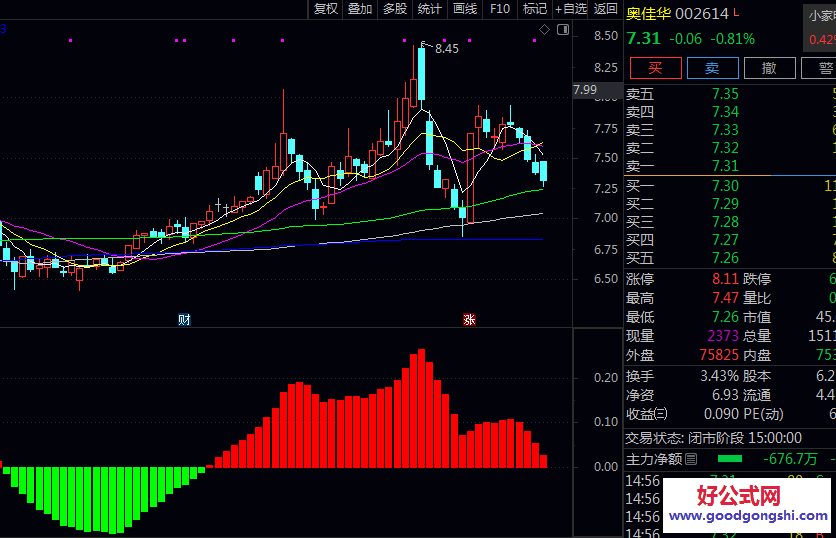Screen dimensions: 836x538
Task: Select 卖一 price 7.31
Action: tap(725, 166)
